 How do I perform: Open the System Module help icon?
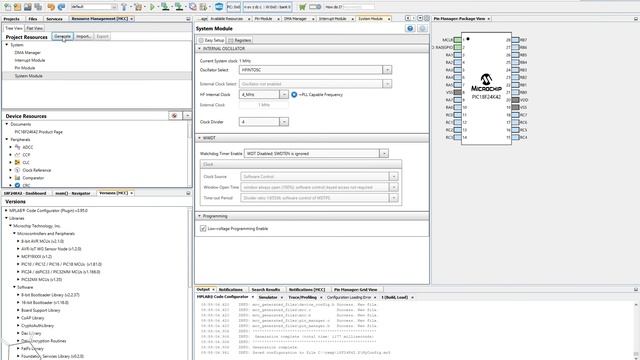click(x=410, y=28)
